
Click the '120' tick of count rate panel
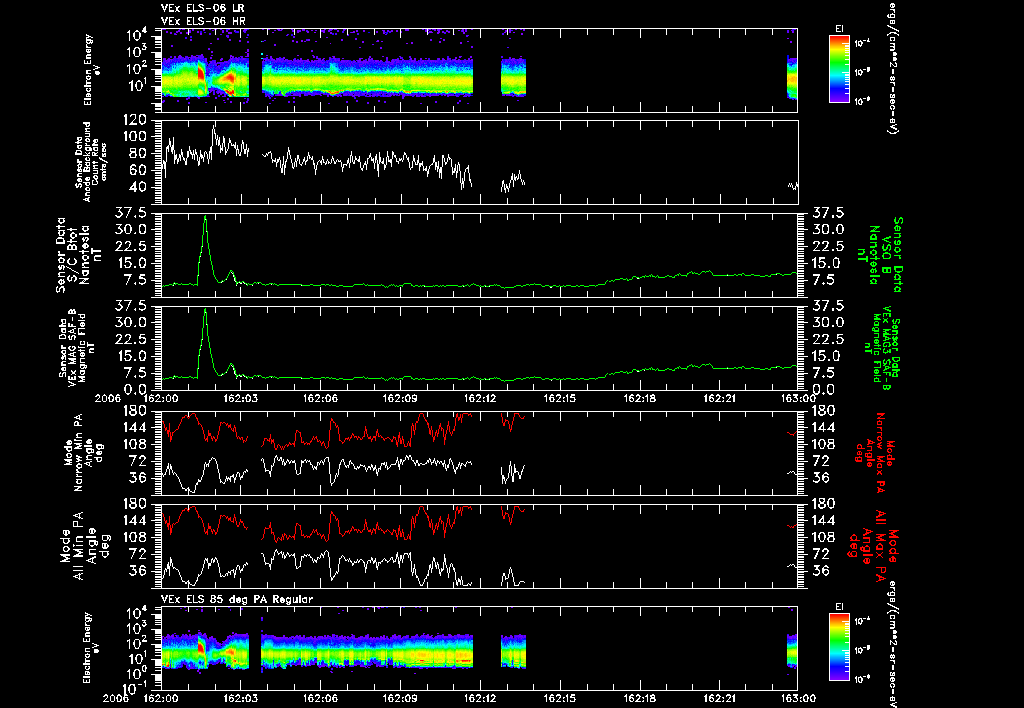point(135,120)
